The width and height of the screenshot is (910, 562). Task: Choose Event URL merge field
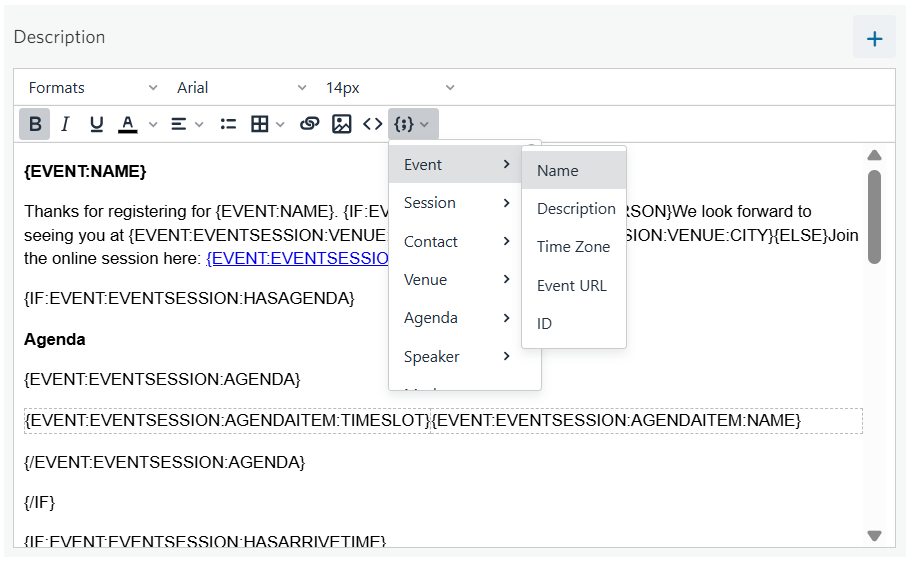573,286
